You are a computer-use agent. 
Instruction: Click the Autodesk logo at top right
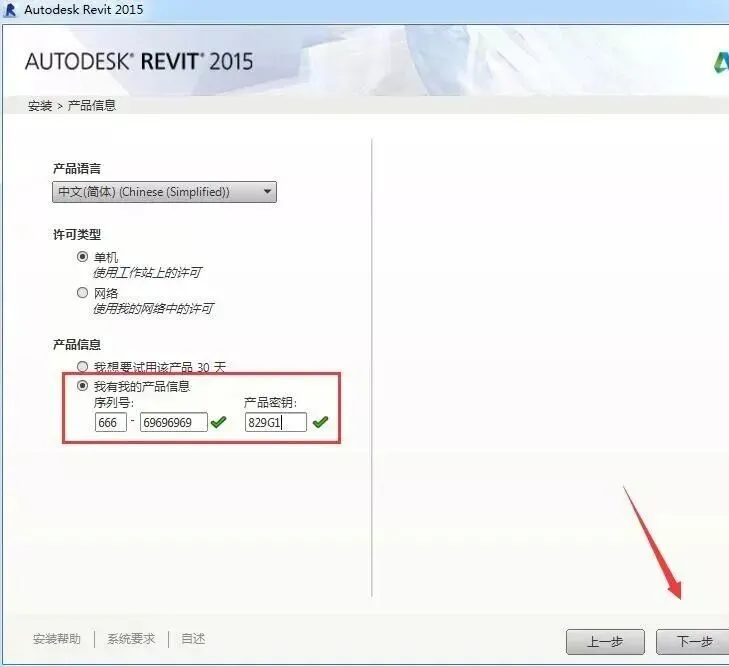click(721, 62)
